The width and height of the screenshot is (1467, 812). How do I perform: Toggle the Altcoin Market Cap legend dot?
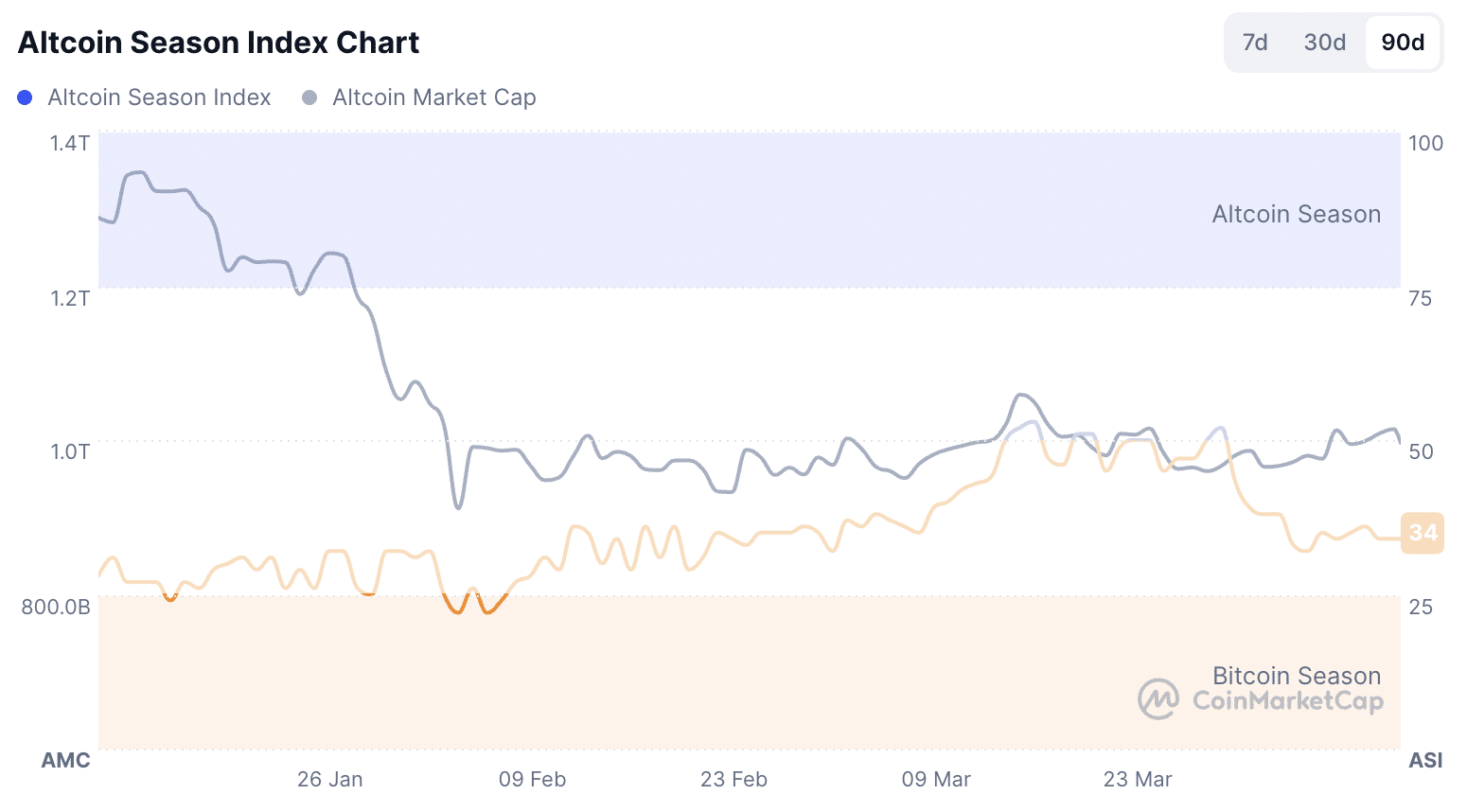pos(309,97)
